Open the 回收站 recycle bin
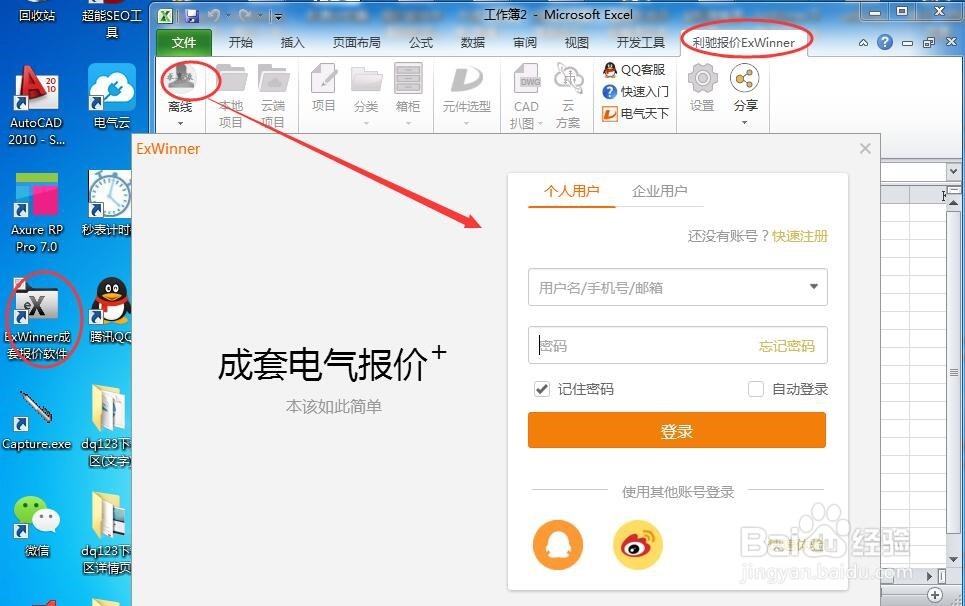This screenshot has width=965, height=606. point(36,12)
